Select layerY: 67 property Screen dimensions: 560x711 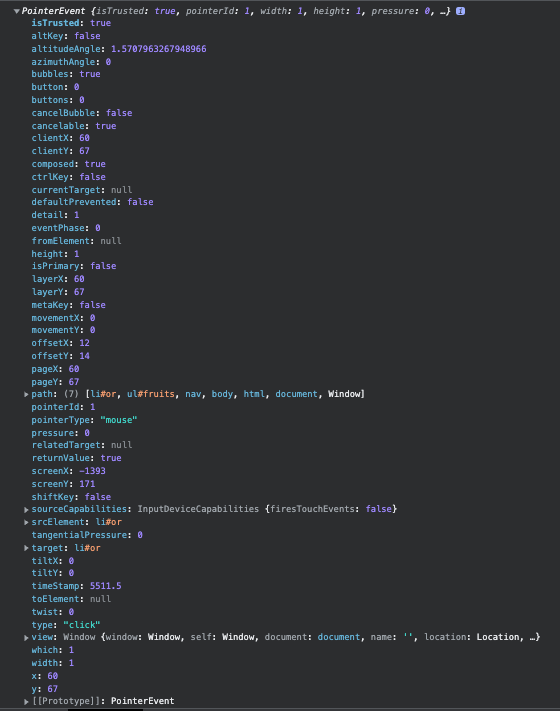pos(58,292)
